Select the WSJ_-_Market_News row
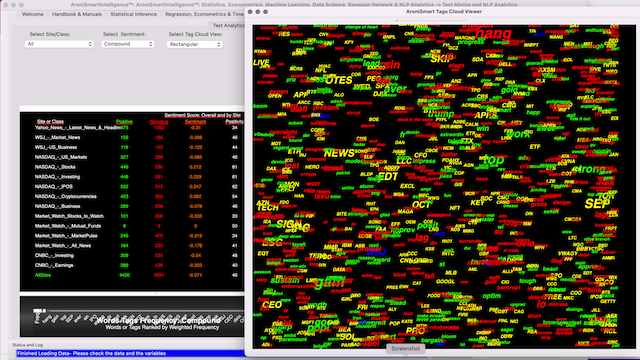 point(132,138)
